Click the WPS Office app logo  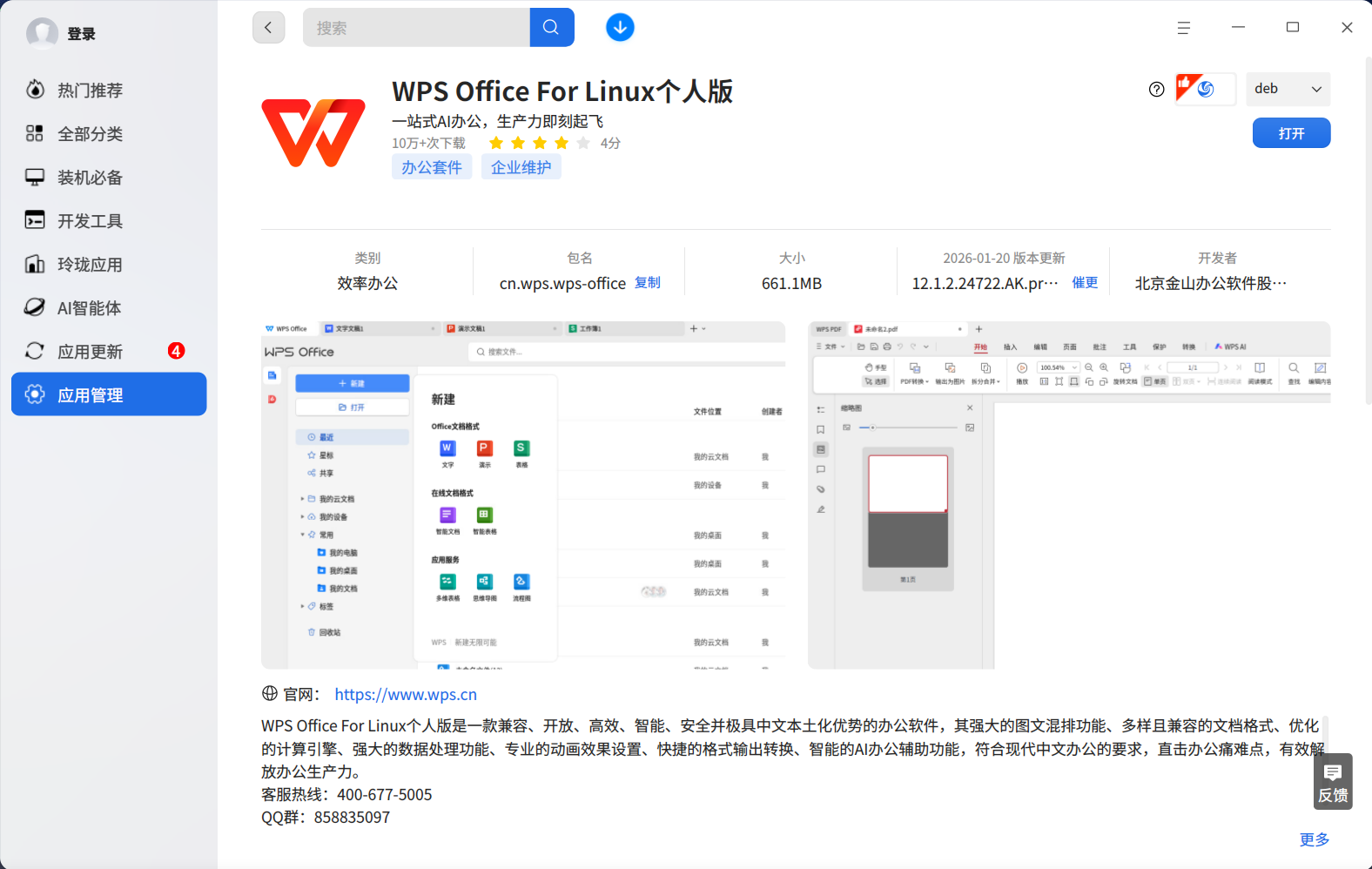313,132
